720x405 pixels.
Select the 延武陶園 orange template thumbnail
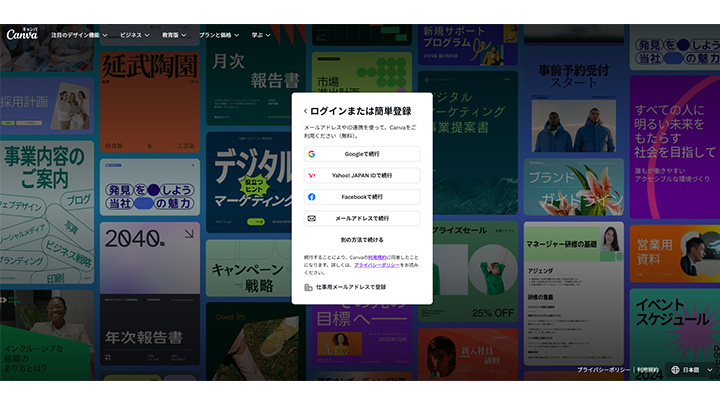pyautogui.click(x=150, y=101)
